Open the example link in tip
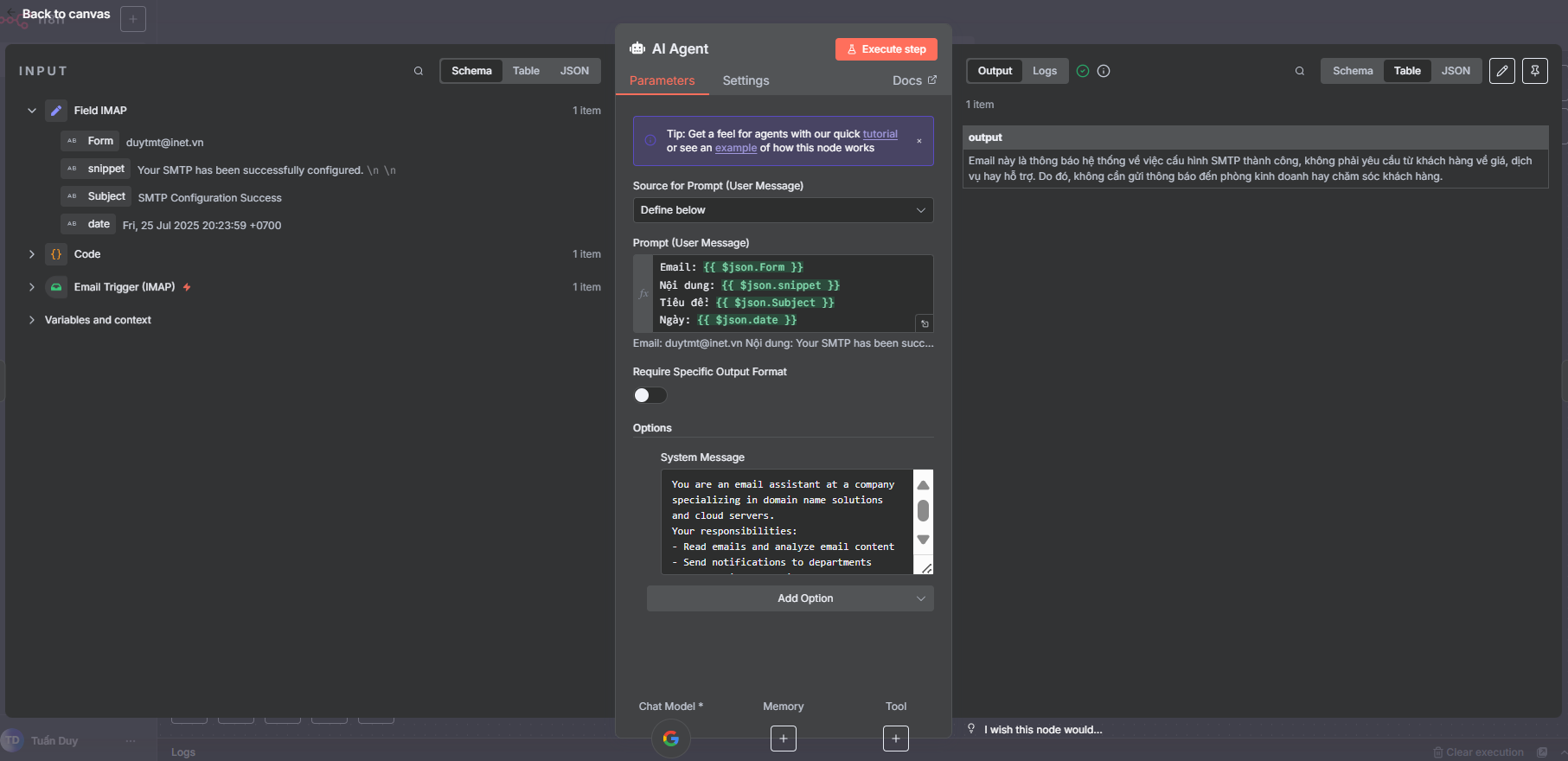Viewport: 1568px width, 761px height. 736,148
